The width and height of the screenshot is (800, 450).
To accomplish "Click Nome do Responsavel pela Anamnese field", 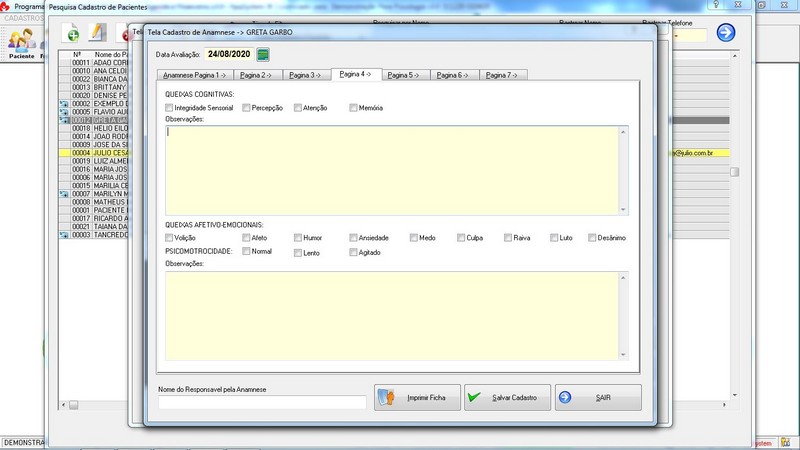I will (262, 403).
